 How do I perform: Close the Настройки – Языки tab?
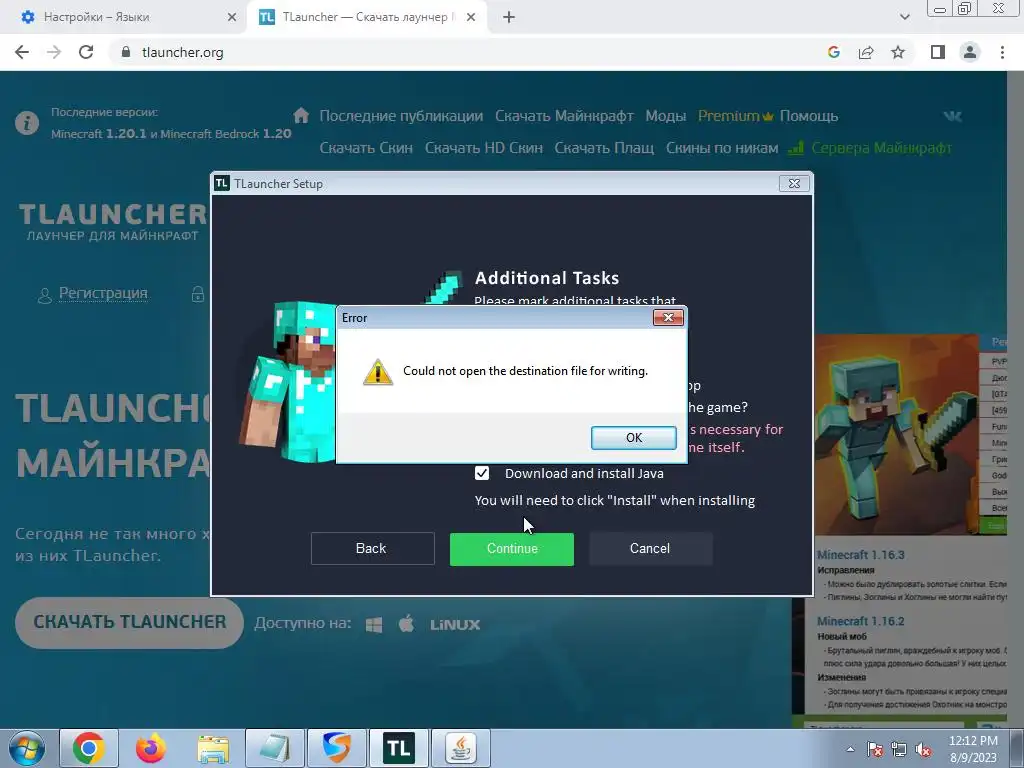232,18
